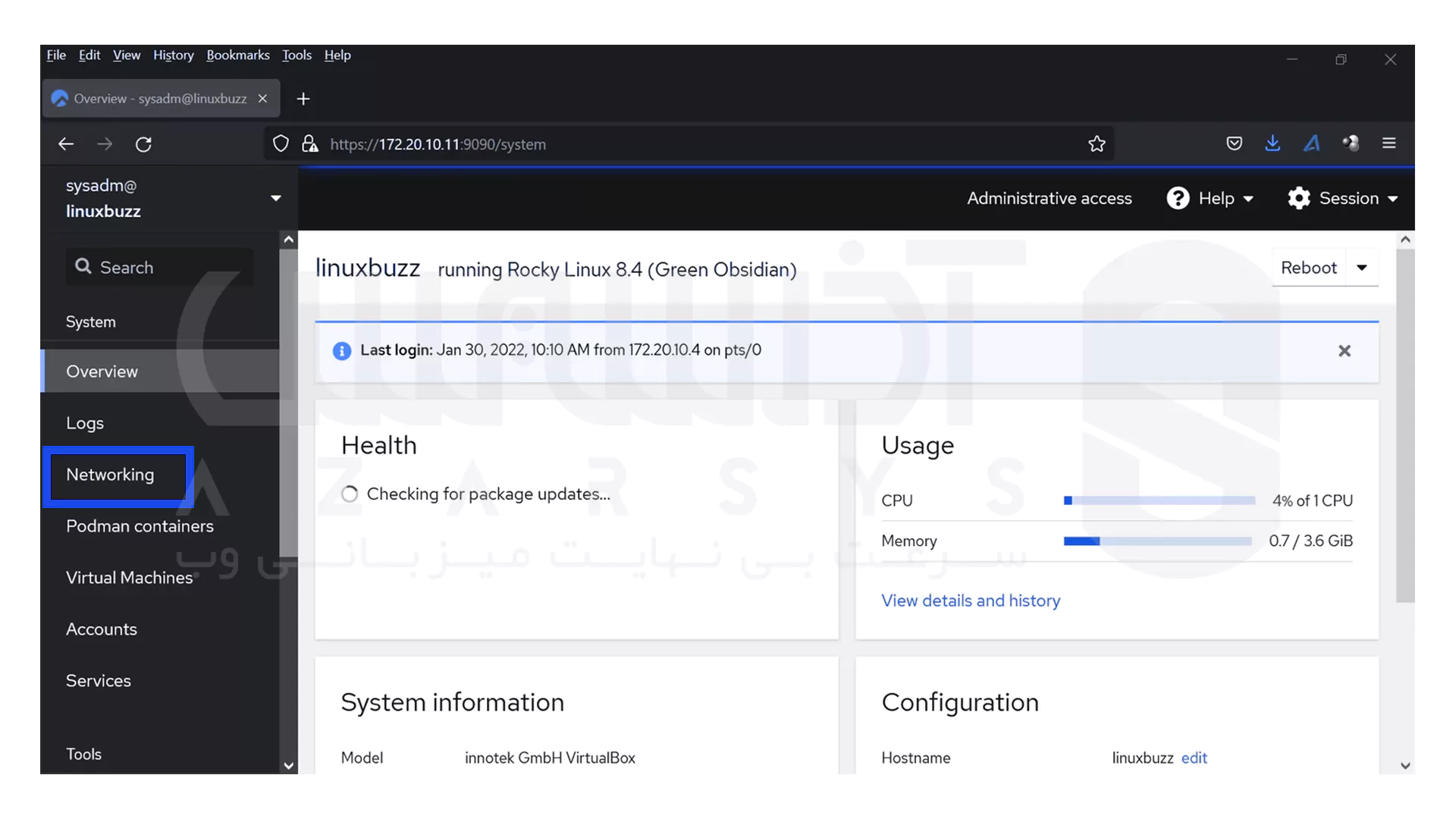Expand the sysadm@linuxbuzz host switcher
The height and width of the screenshot is (819, 1456).
click(x=276, y=198)
